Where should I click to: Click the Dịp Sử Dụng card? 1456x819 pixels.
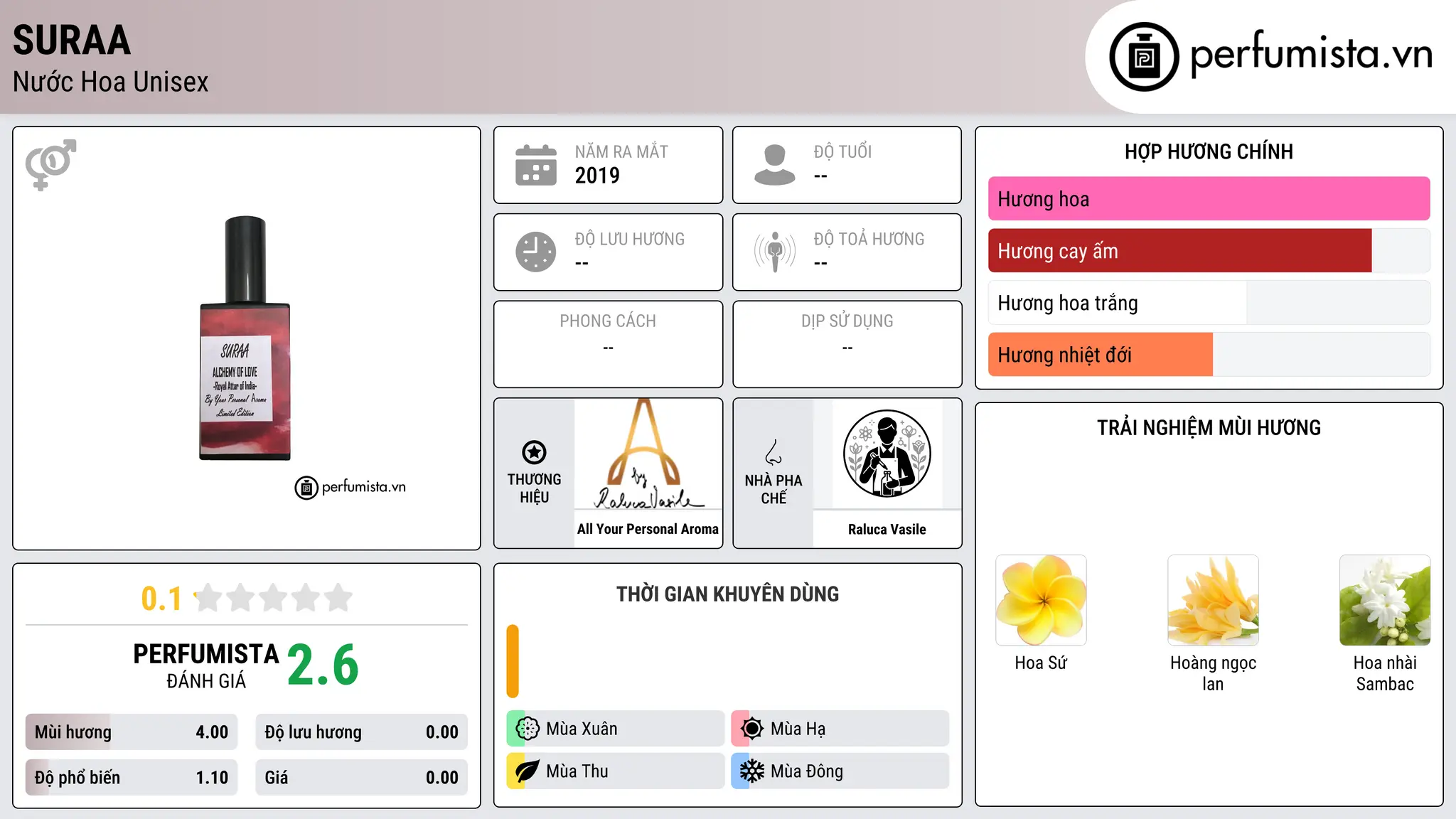click(x=847, y=344)
